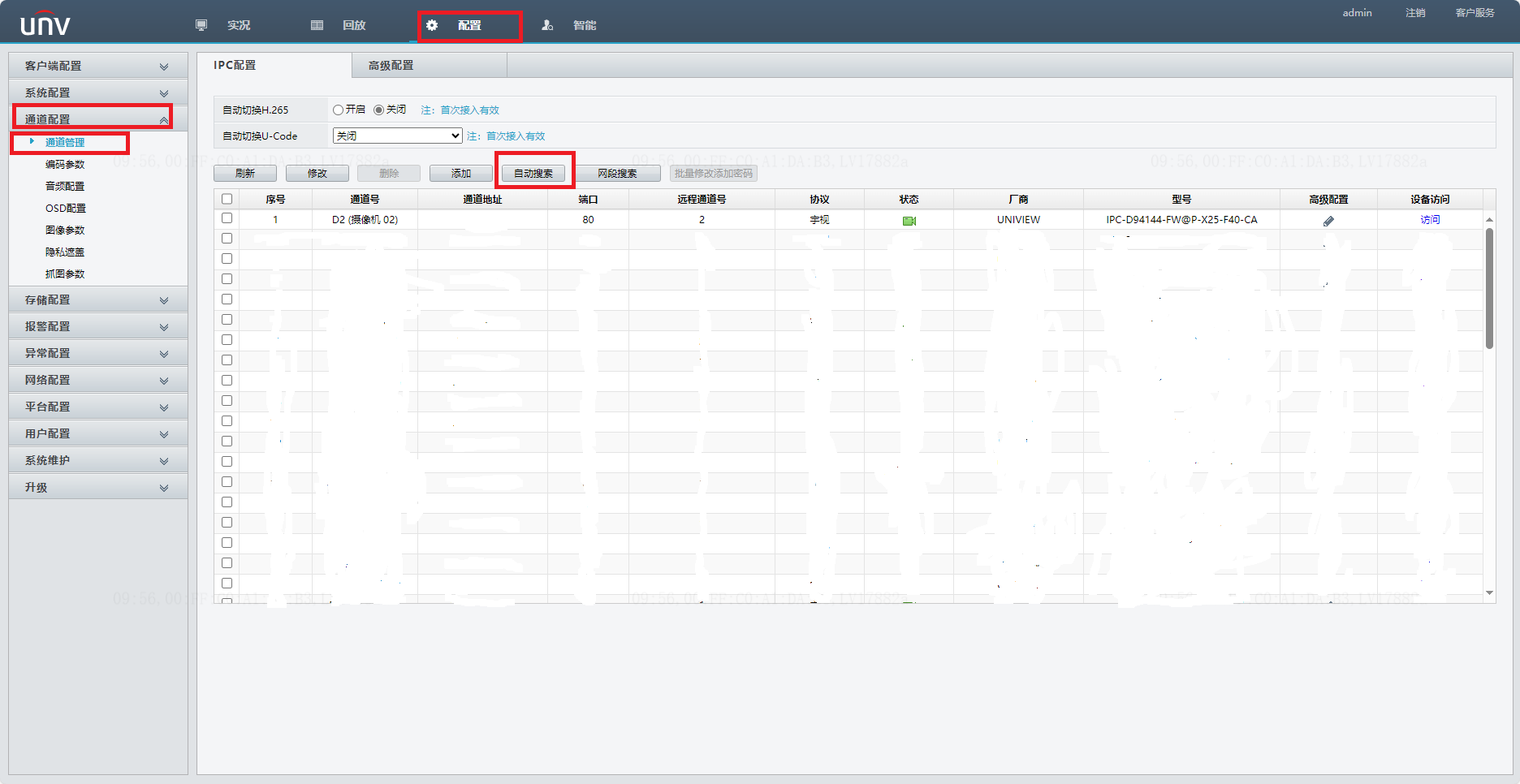Expand the 存储配置 section
The width and height of the screenshot is (1520, 784).
coord(98,299)
